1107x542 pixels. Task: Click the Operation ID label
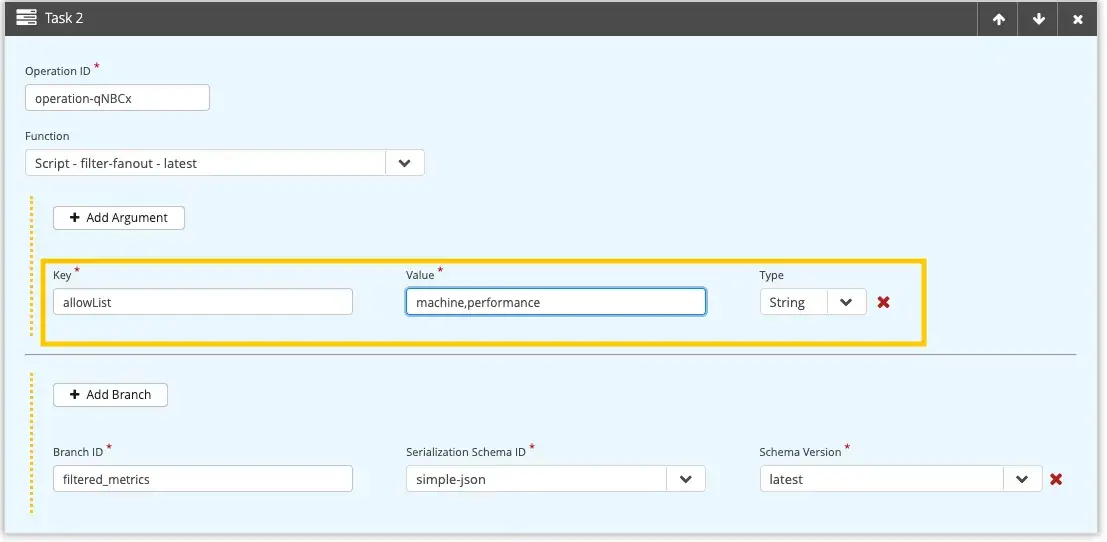click(59, 71)
